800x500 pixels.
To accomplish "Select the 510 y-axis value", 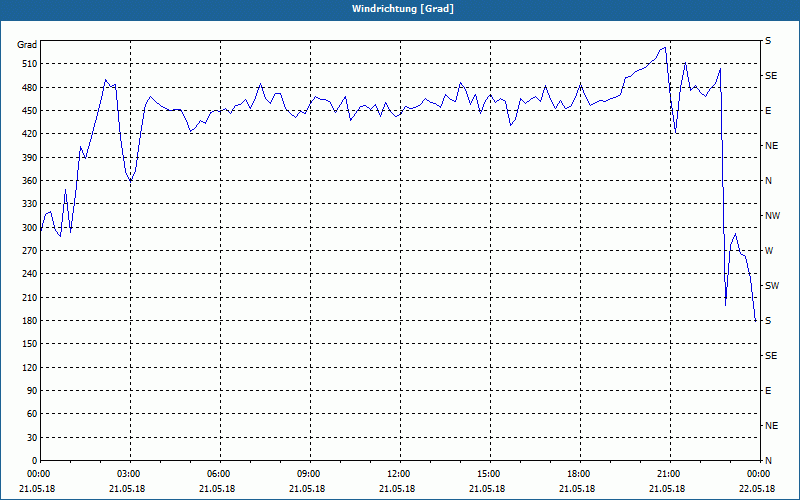I will tap(30, 64).
